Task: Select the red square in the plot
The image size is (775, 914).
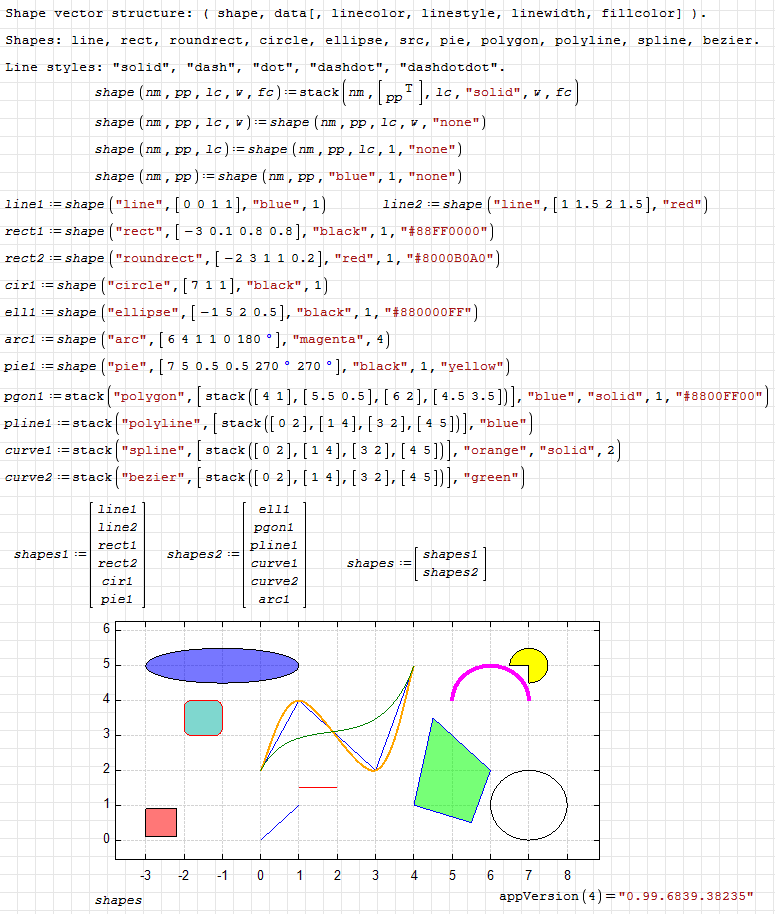Action: coord(161,822)
